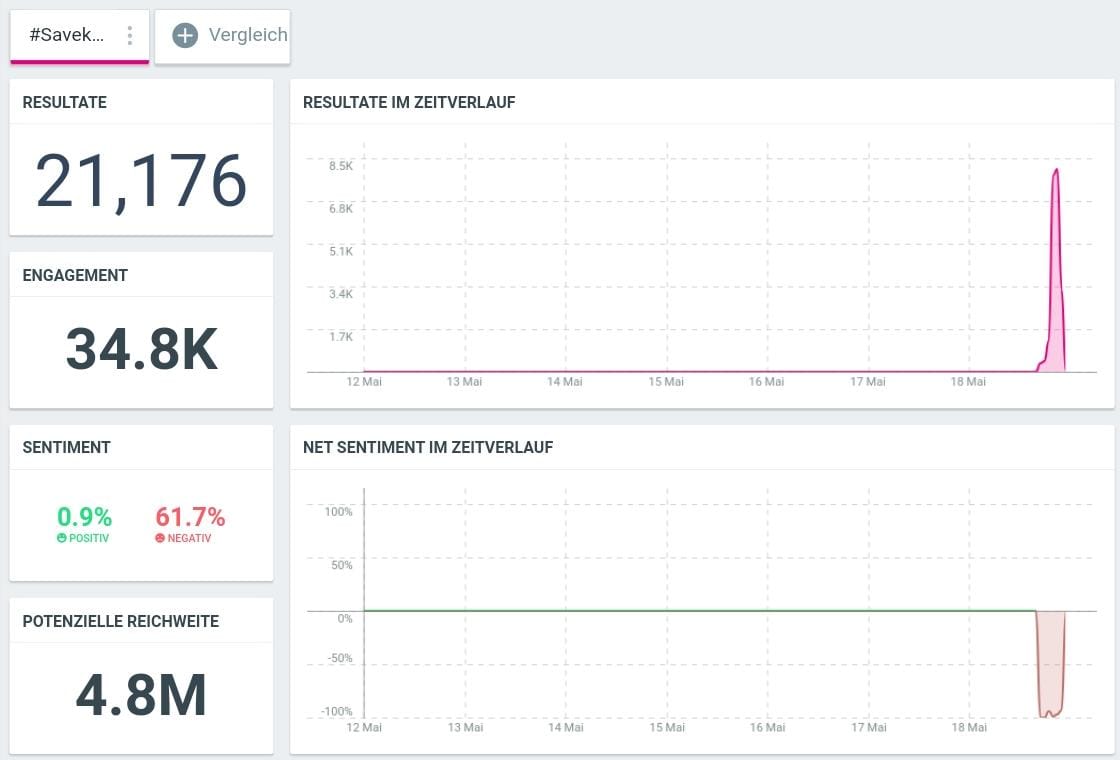Click 16 Mai on the sentiment chart axis
The width and height of the screenshot is (1120, 760).
tap(768, 727)
